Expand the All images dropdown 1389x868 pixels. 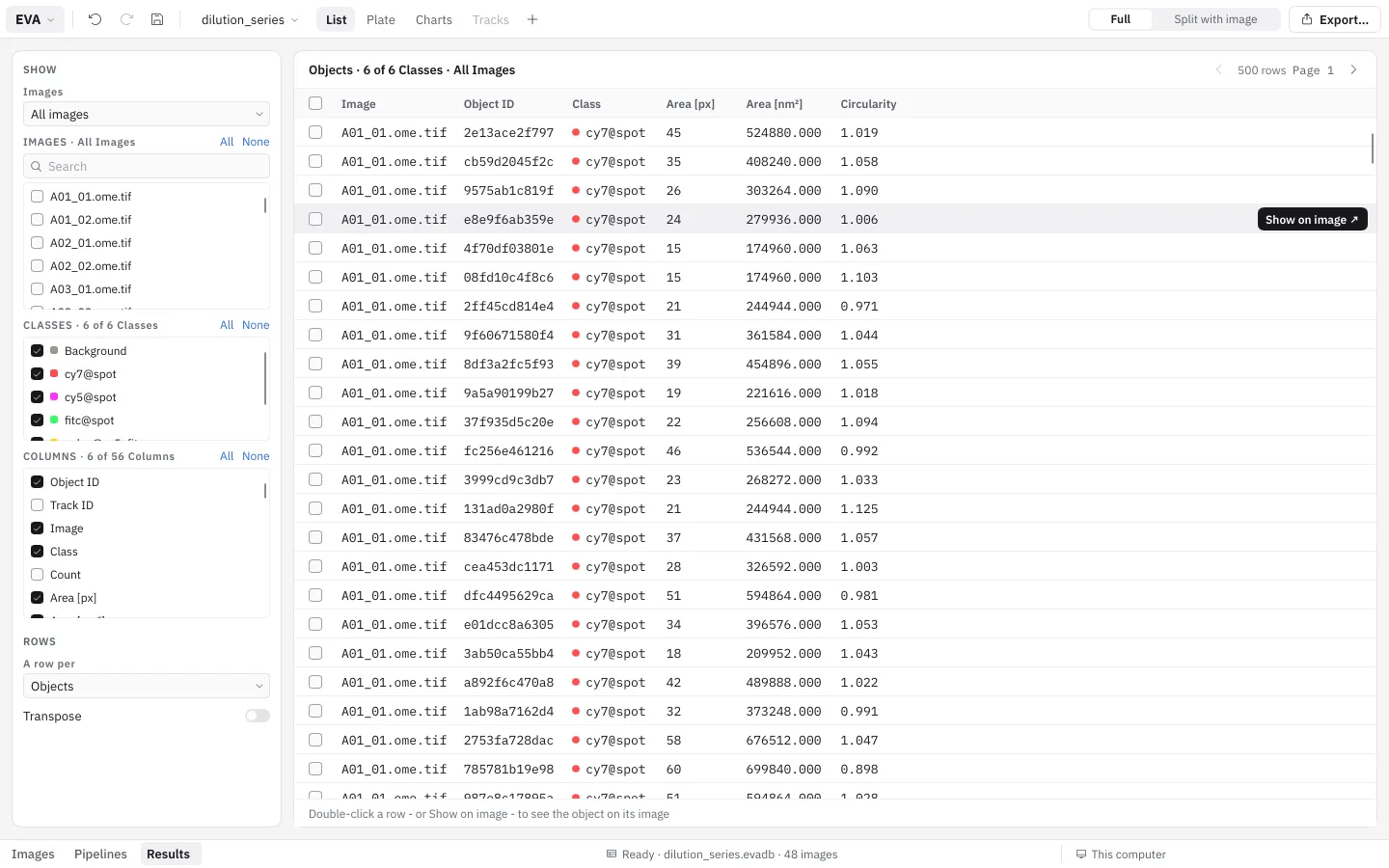(x=147, y=114)
